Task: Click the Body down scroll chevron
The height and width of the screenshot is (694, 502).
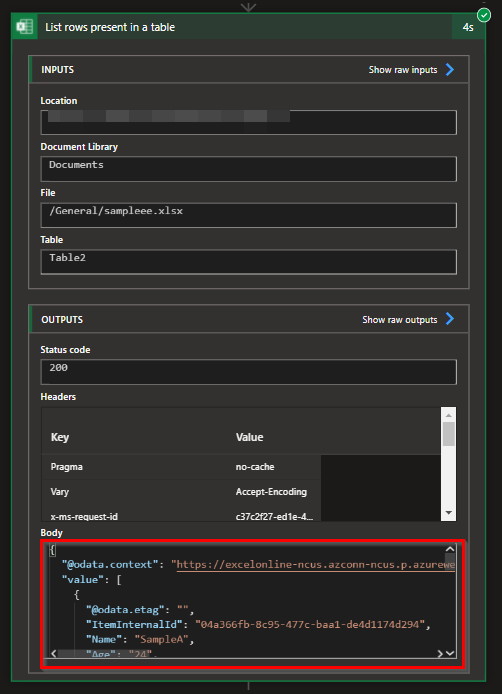Action: [450, 653]
